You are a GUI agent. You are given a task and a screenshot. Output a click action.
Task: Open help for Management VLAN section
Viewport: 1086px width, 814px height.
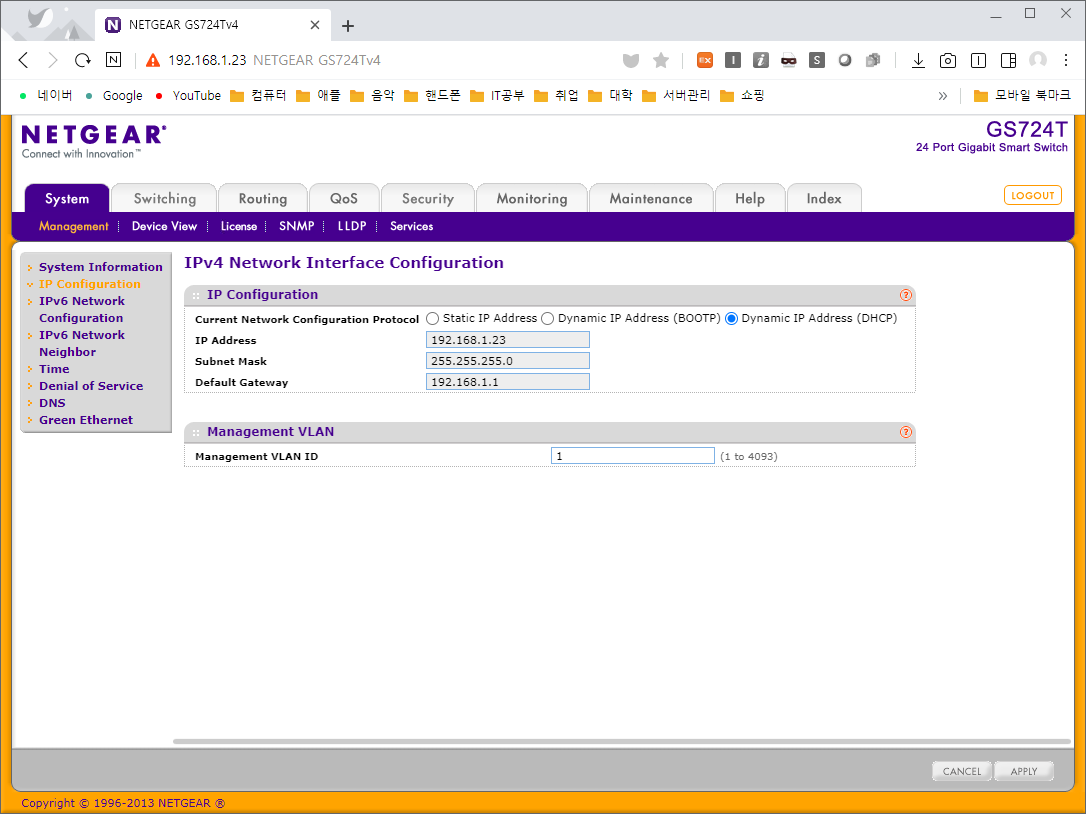(x=905, y=432)
